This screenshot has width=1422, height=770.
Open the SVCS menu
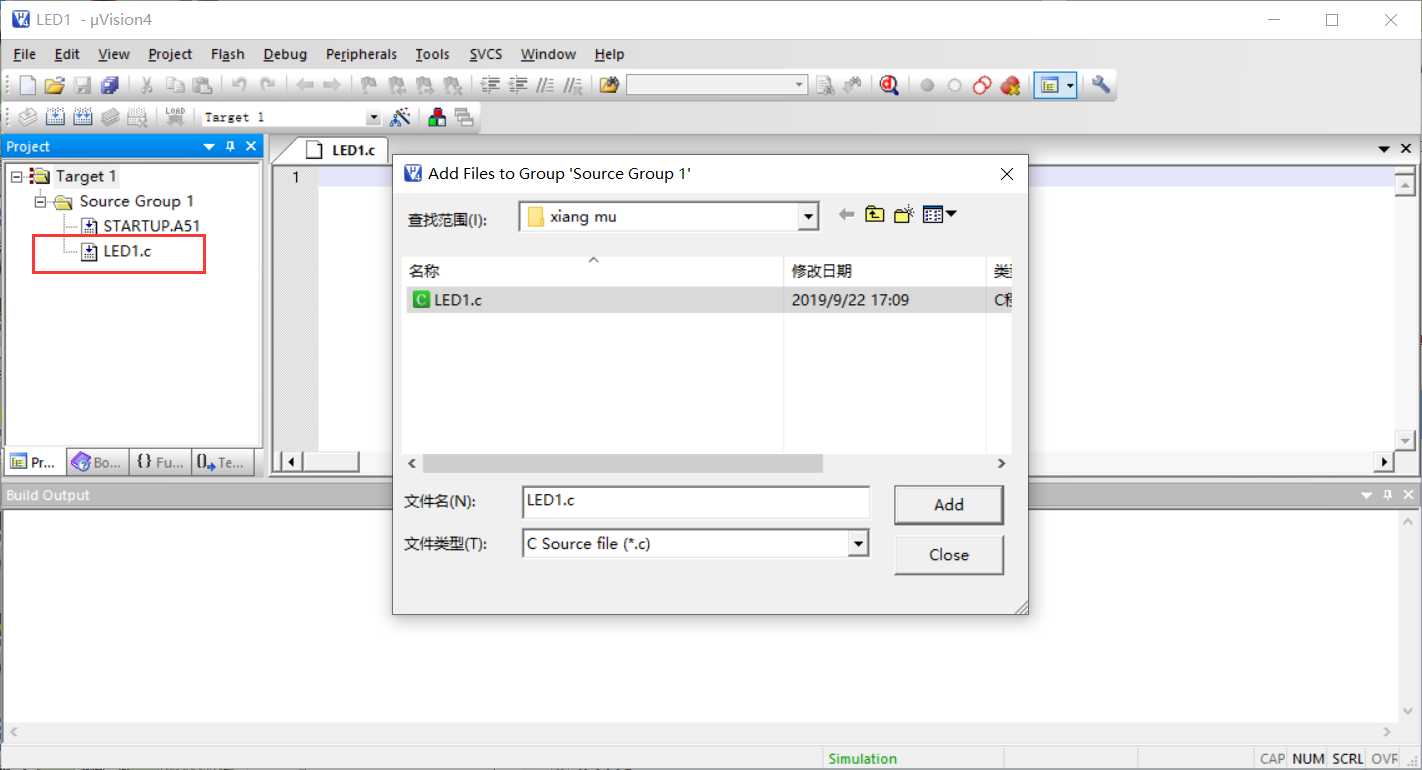click(x=486, y=54)
